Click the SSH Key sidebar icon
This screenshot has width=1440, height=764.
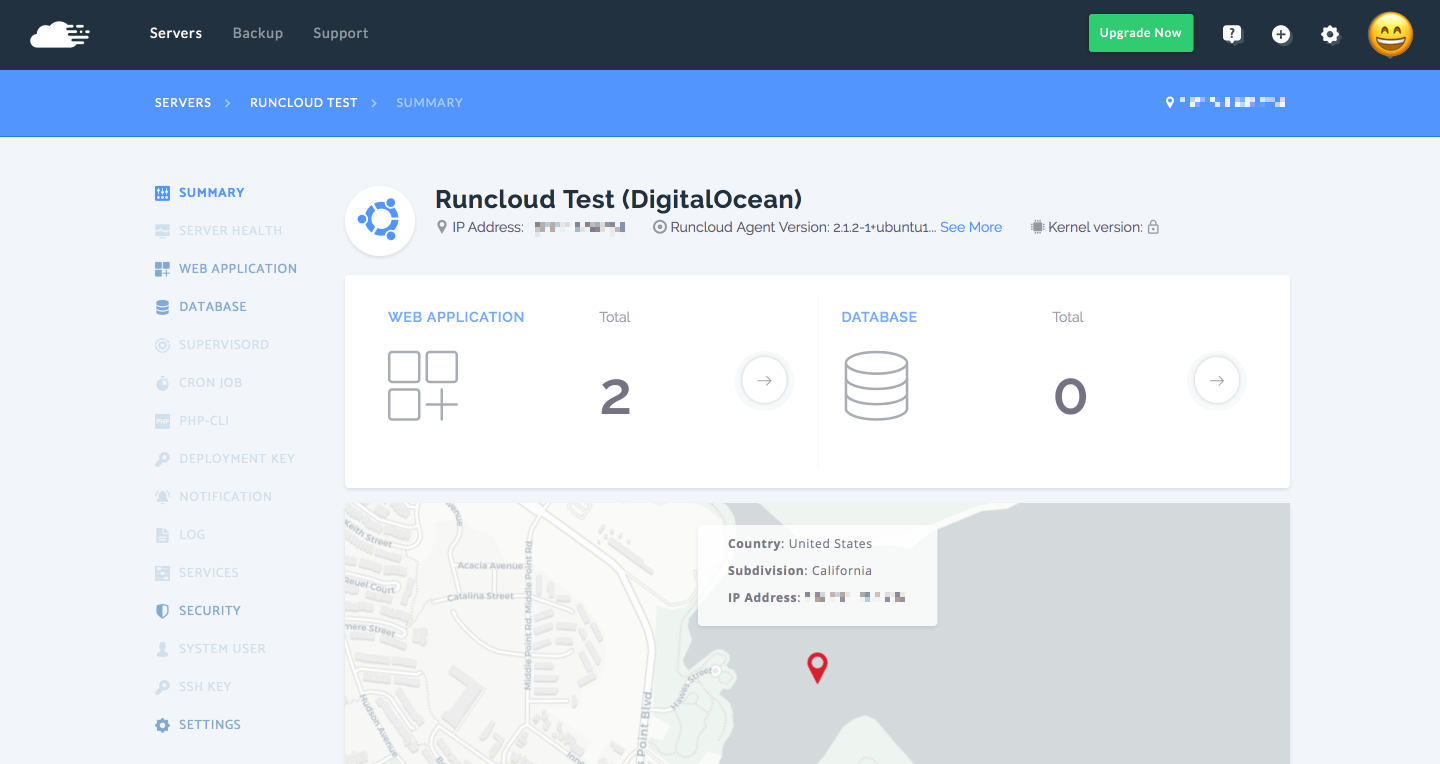click(x=162, y=687)
